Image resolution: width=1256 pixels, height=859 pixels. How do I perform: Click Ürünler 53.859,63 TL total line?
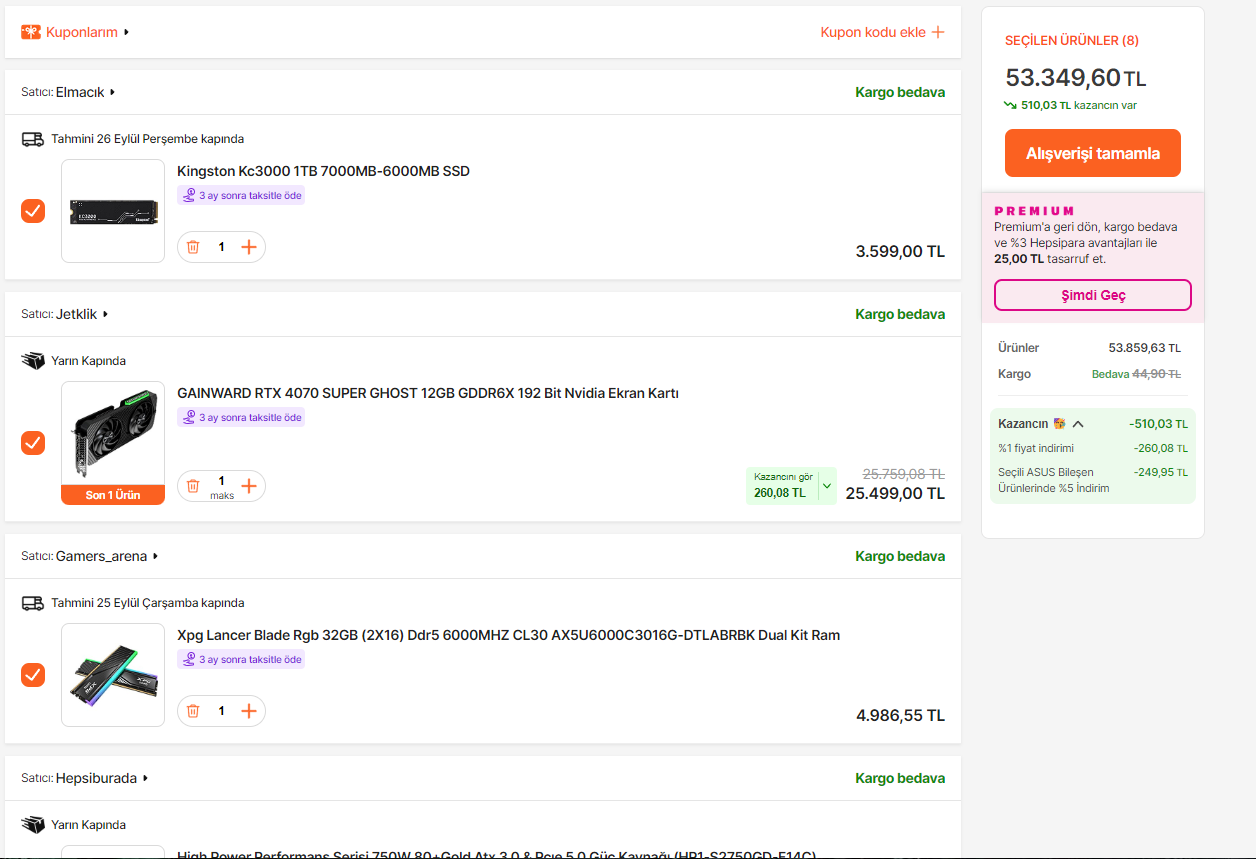pyautogui.click(x=1089, y=348)
